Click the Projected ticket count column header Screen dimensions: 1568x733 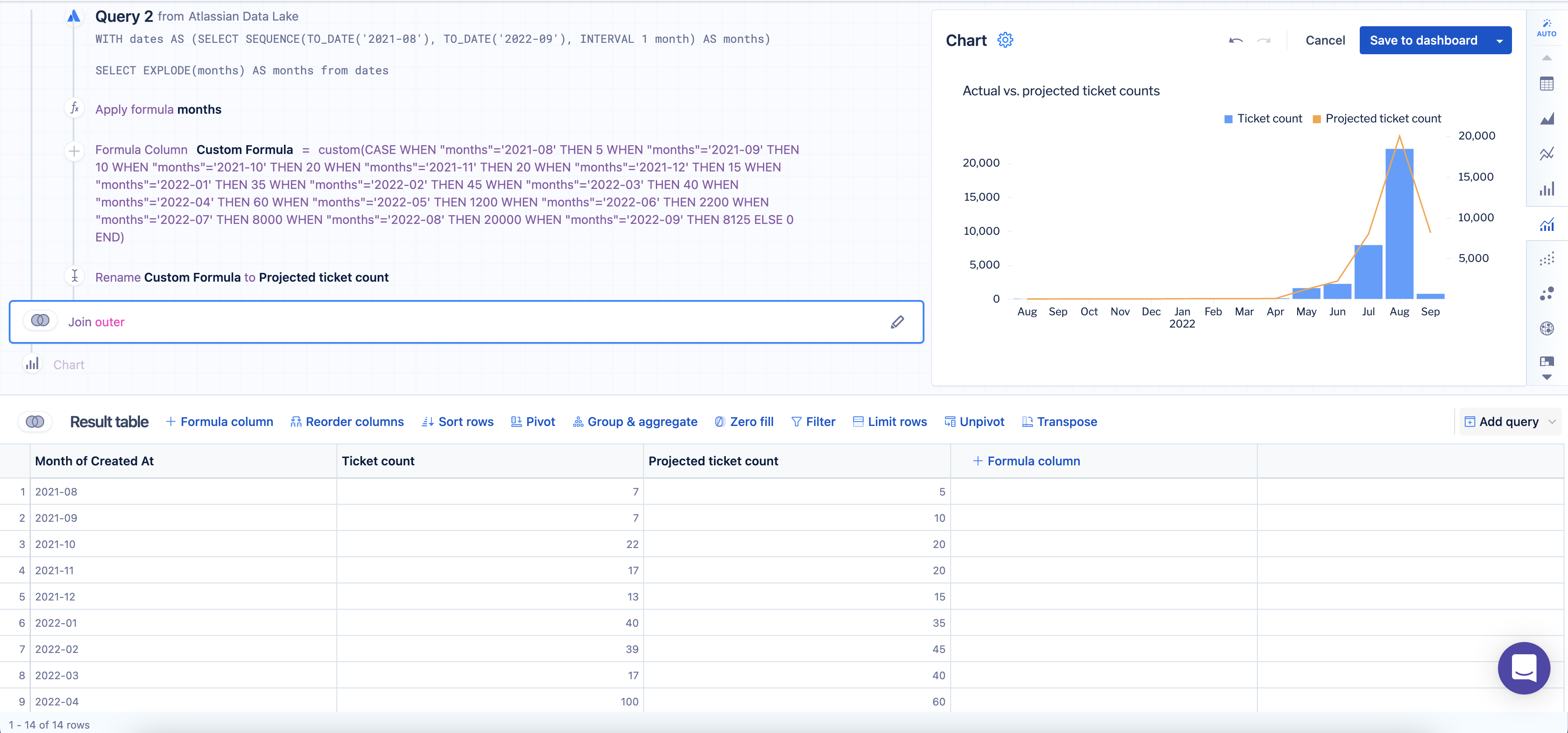(x=713, y=461)
